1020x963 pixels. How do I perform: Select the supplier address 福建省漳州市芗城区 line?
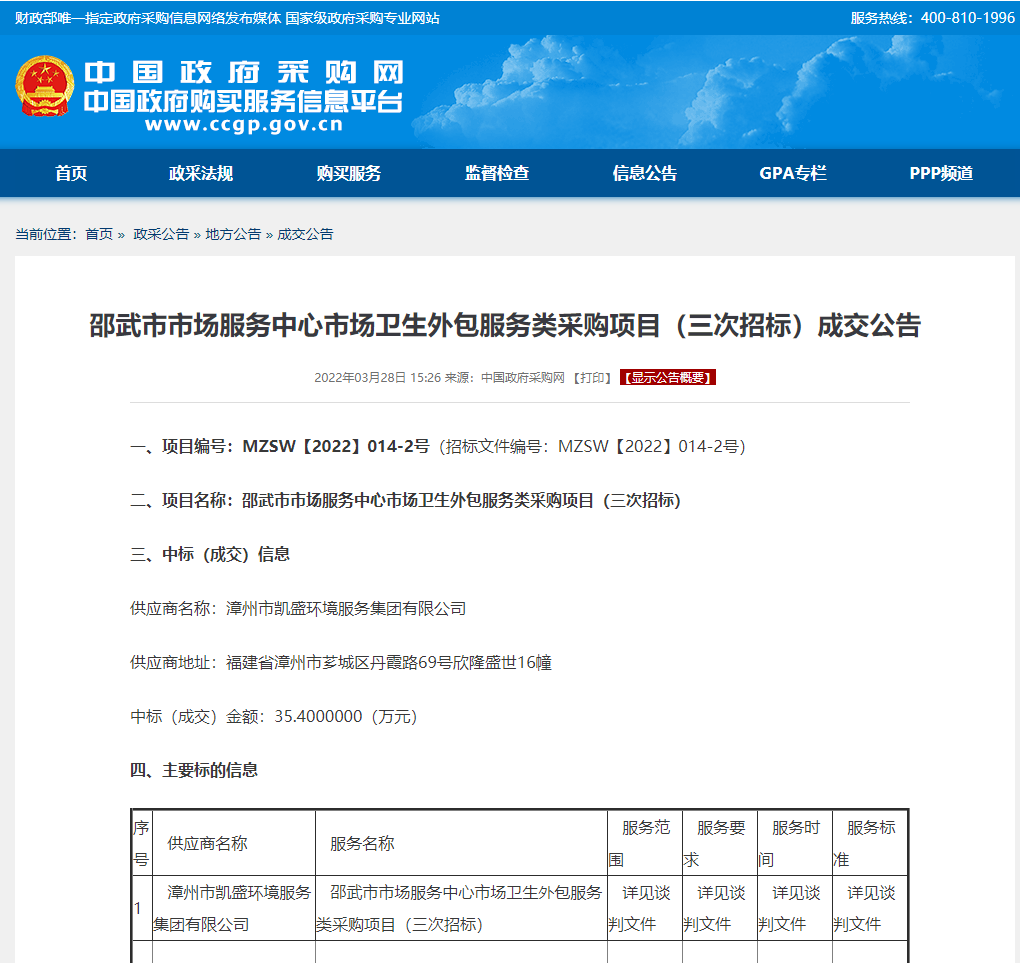click(341, 662)
